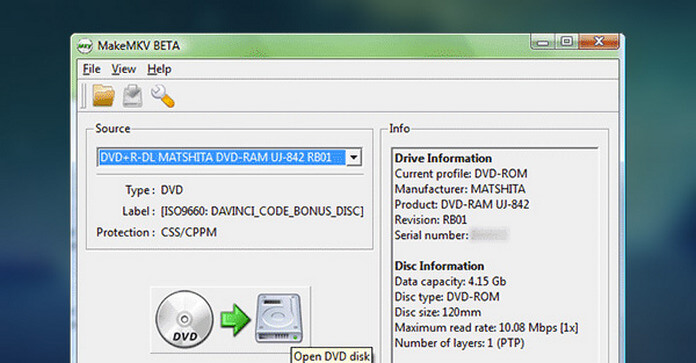Click the Protection CSS/CPPM value
Image resolution: width=696 pixels, height=363 pixels.
[x=189, y=233]
